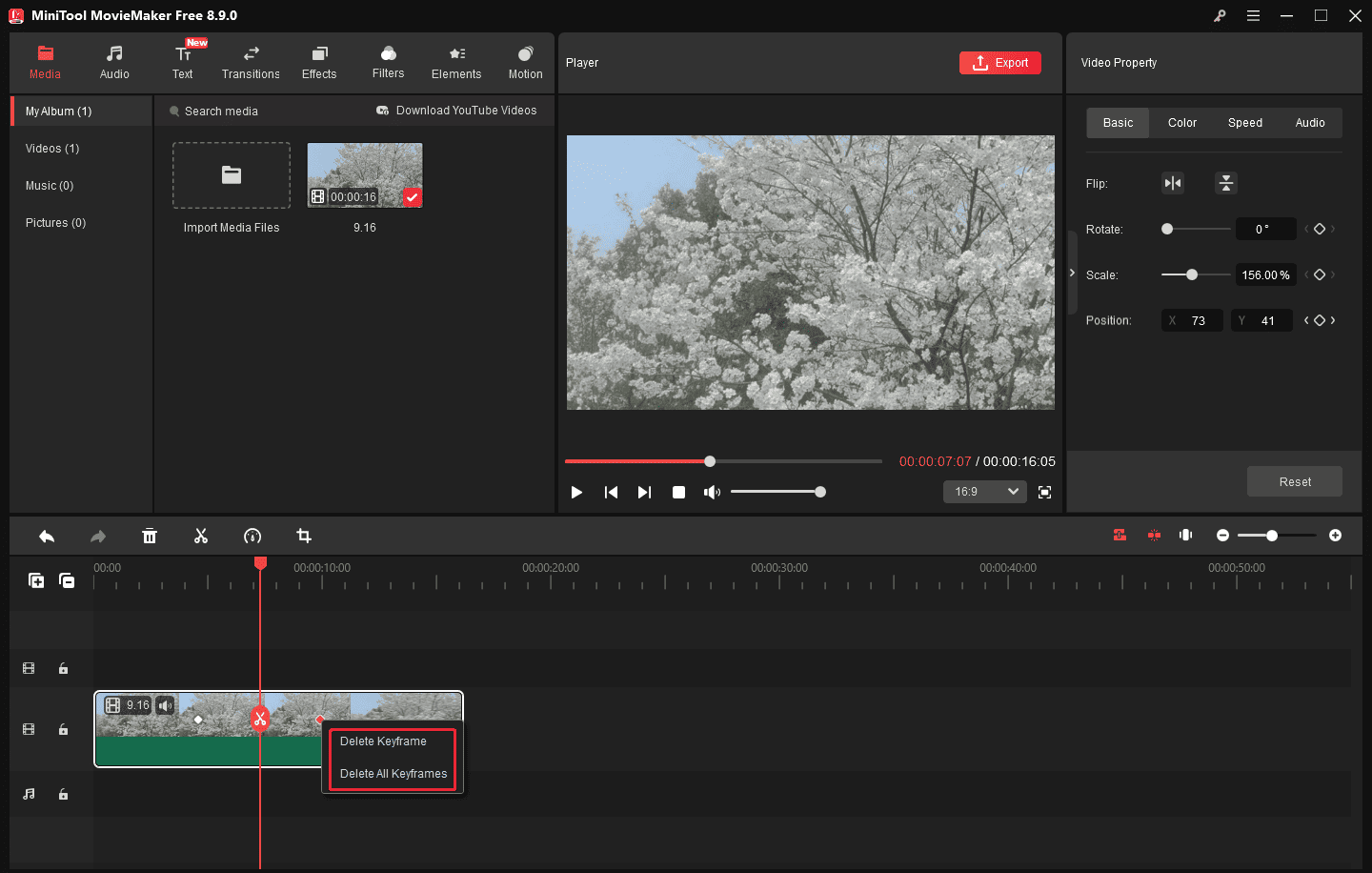This screenshot has height=873, width=1372.
Task: Click the timeline zoom slider handle
Action: coord(1272,536)
